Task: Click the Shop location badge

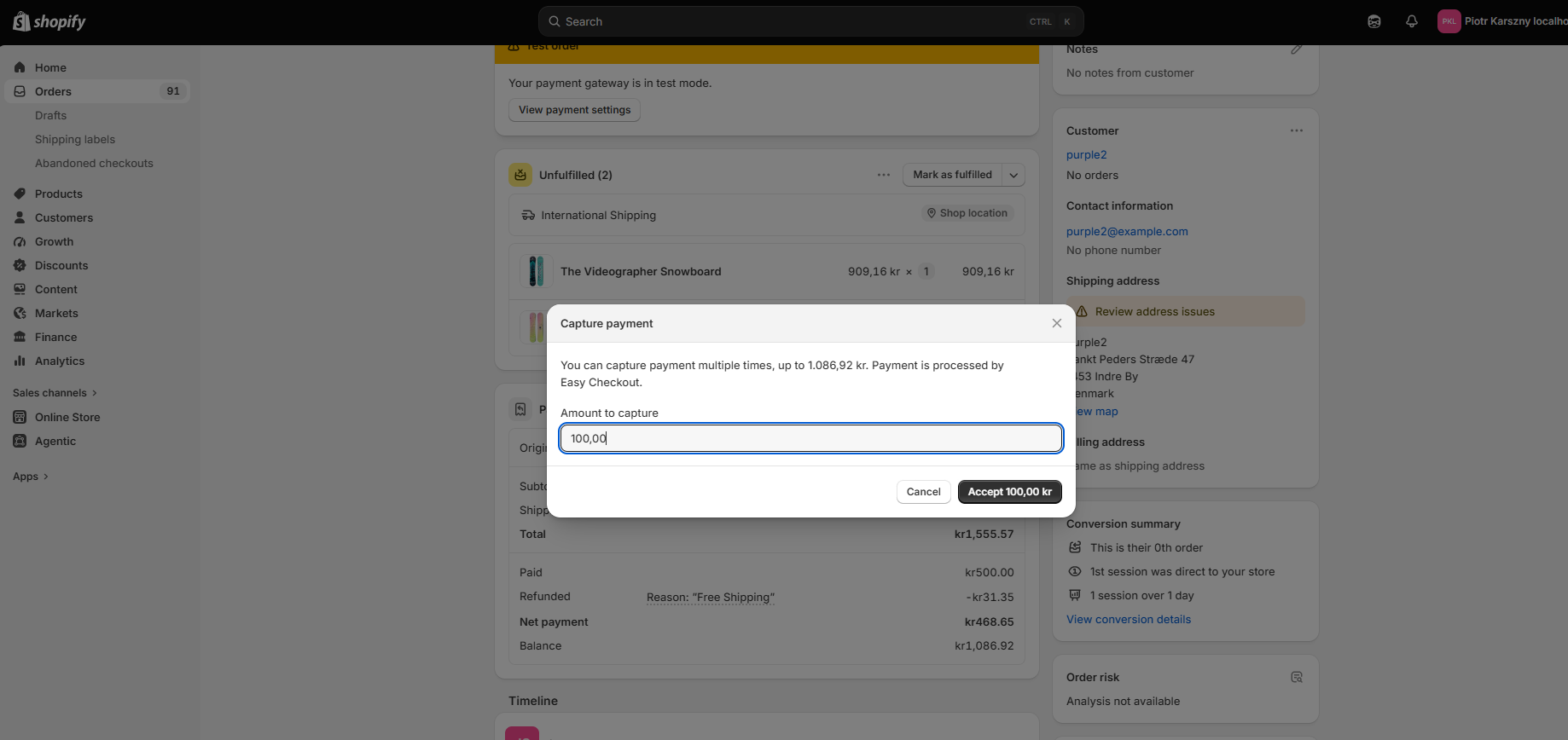Action: tap(967, 213)
